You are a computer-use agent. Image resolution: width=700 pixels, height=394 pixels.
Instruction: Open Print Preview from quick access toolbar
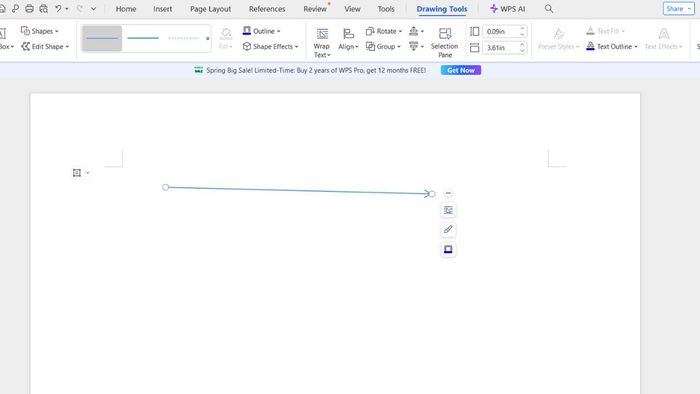click(44, 8)
